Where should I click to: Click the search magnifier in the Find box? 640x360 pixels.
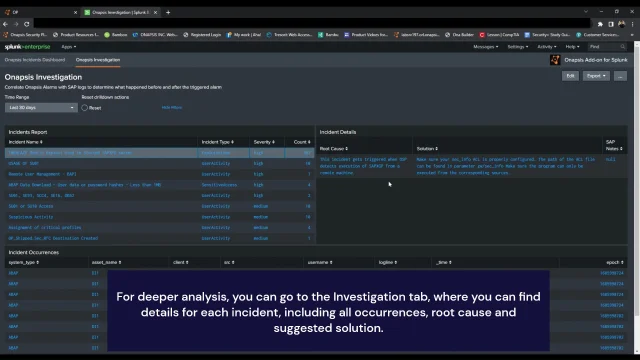pyautogui.click(x=623, y=47)
